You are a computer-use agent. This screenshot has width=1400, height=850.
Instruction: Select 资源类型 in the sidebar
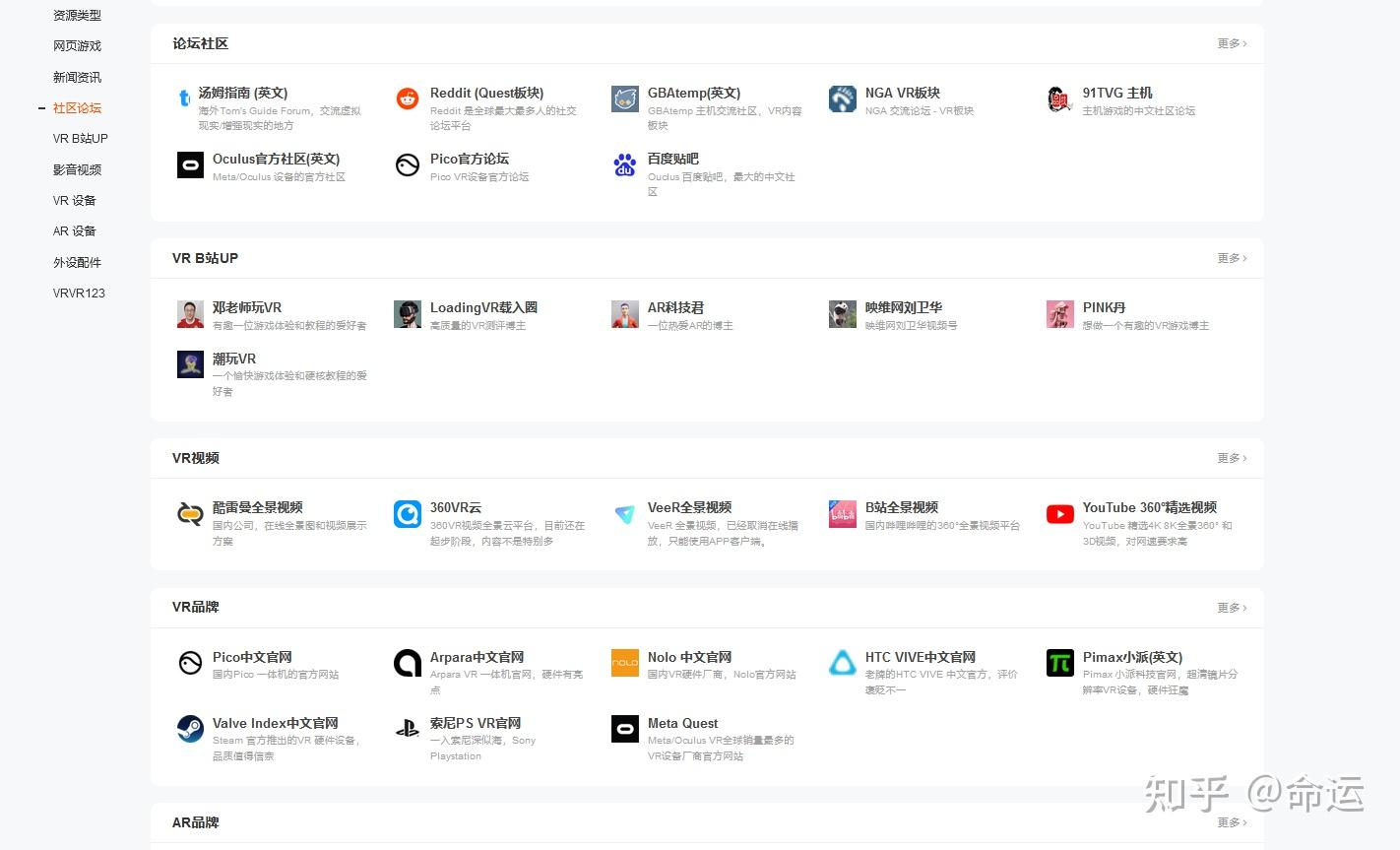coord(77,15)
